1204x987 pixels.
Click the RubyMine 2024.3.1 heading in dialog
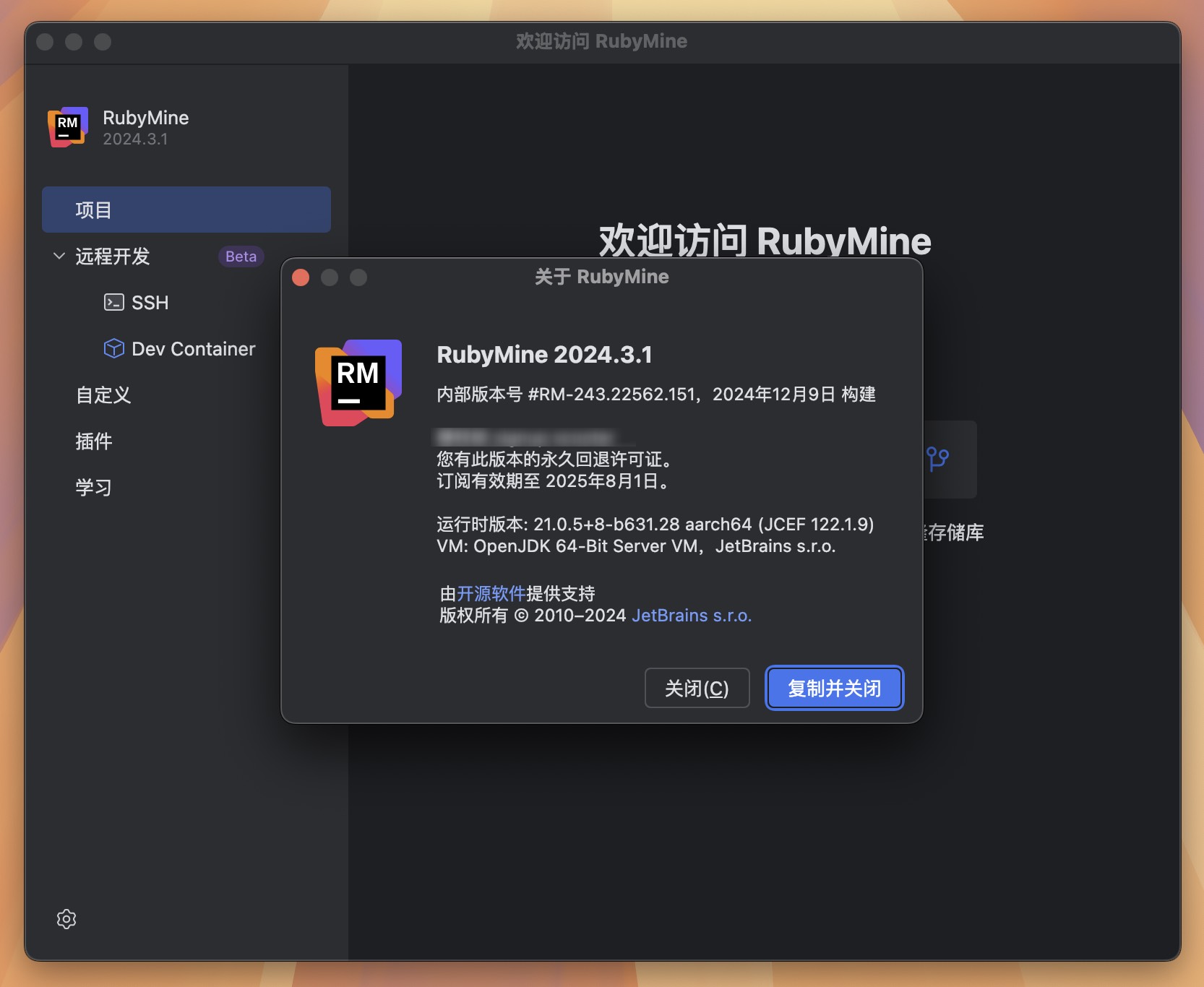click(544, 355)
